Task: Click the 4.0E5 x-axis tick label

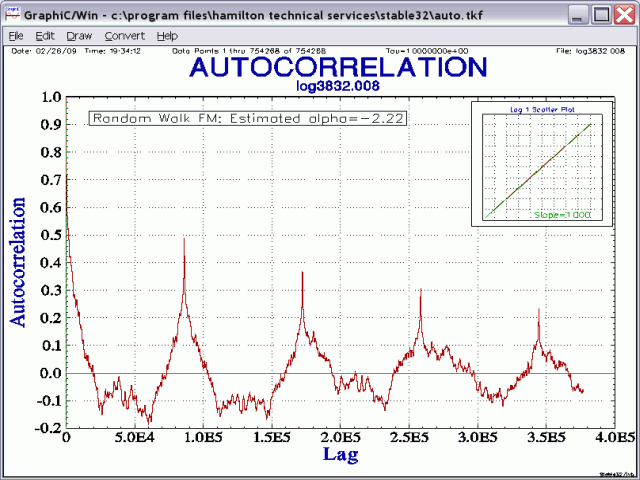Action: [x=615, y=437]
